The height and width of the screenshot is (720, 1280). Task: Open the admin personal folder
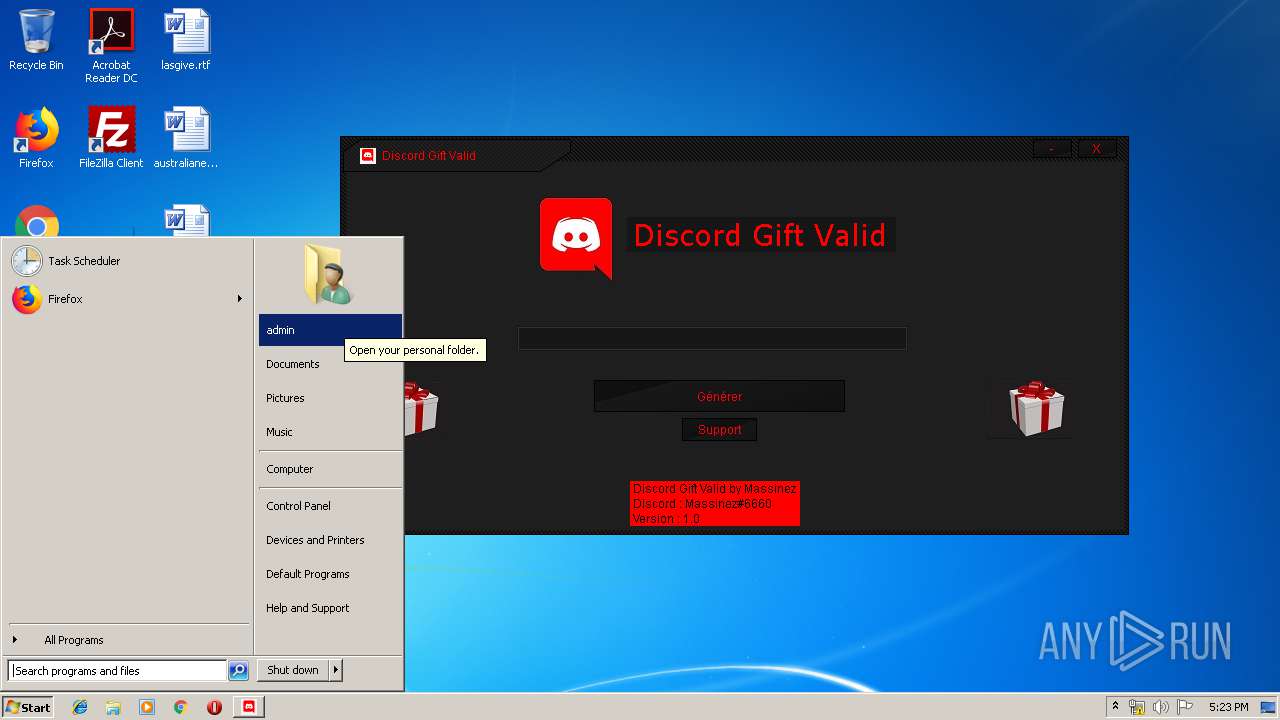330,330
